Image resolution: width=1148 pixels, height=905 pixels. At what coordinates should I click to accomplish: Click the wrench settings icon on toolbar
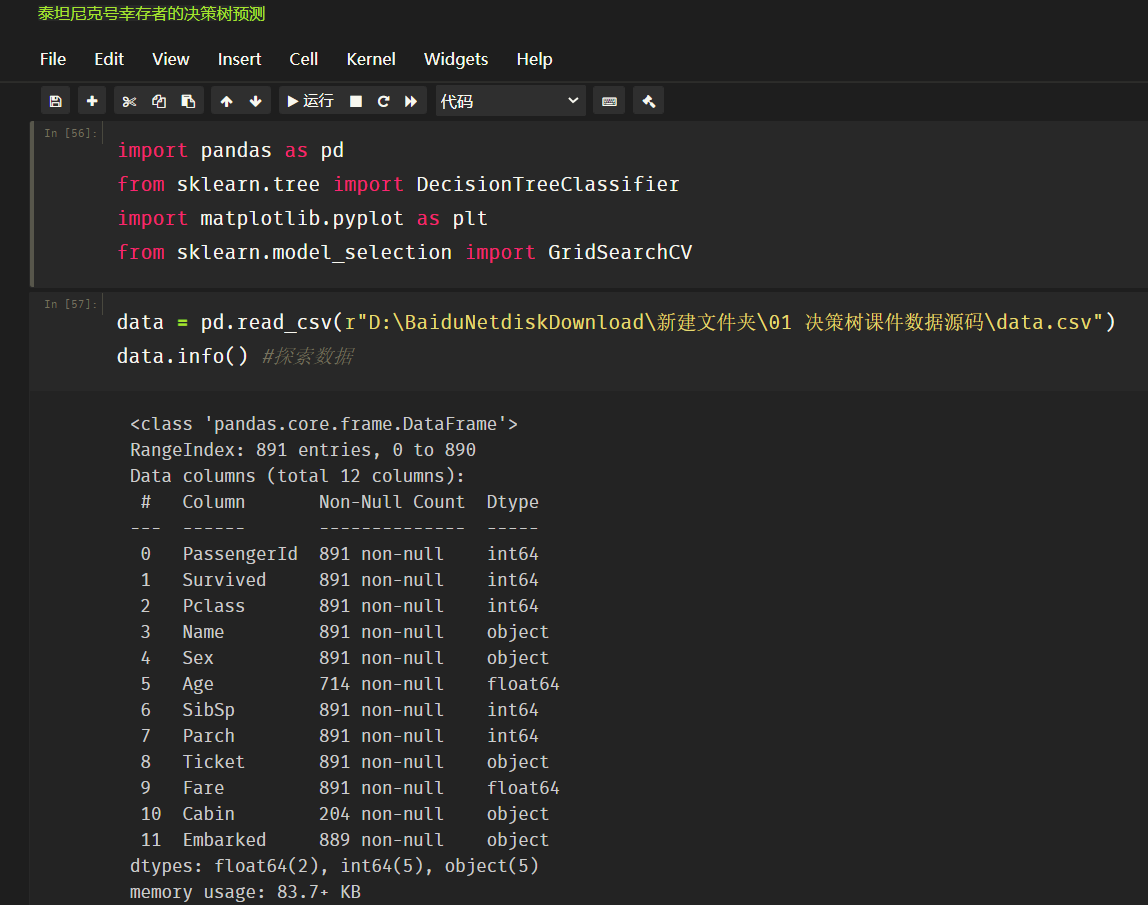pos(648,100)
